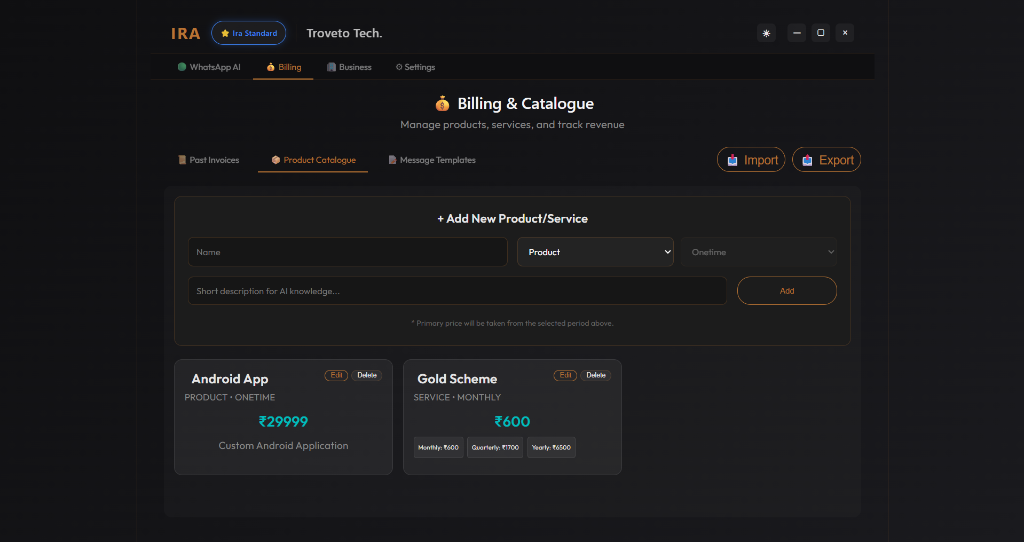The image size is (1024, 542).
Task: Minimize the IRA window
Action: 797,33
